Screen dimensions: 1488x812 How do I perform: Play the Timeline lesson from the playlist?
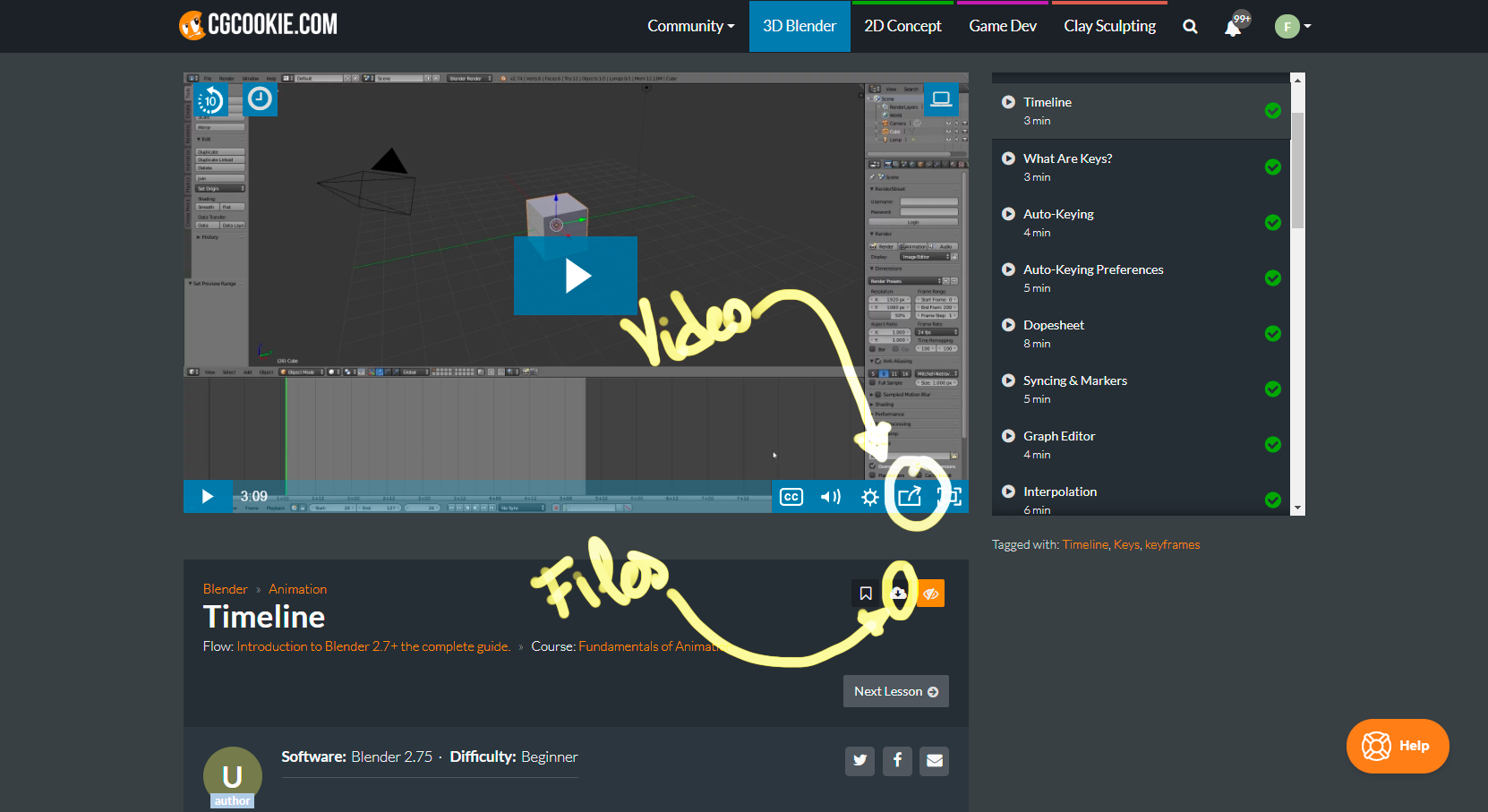coord(1008,102)
